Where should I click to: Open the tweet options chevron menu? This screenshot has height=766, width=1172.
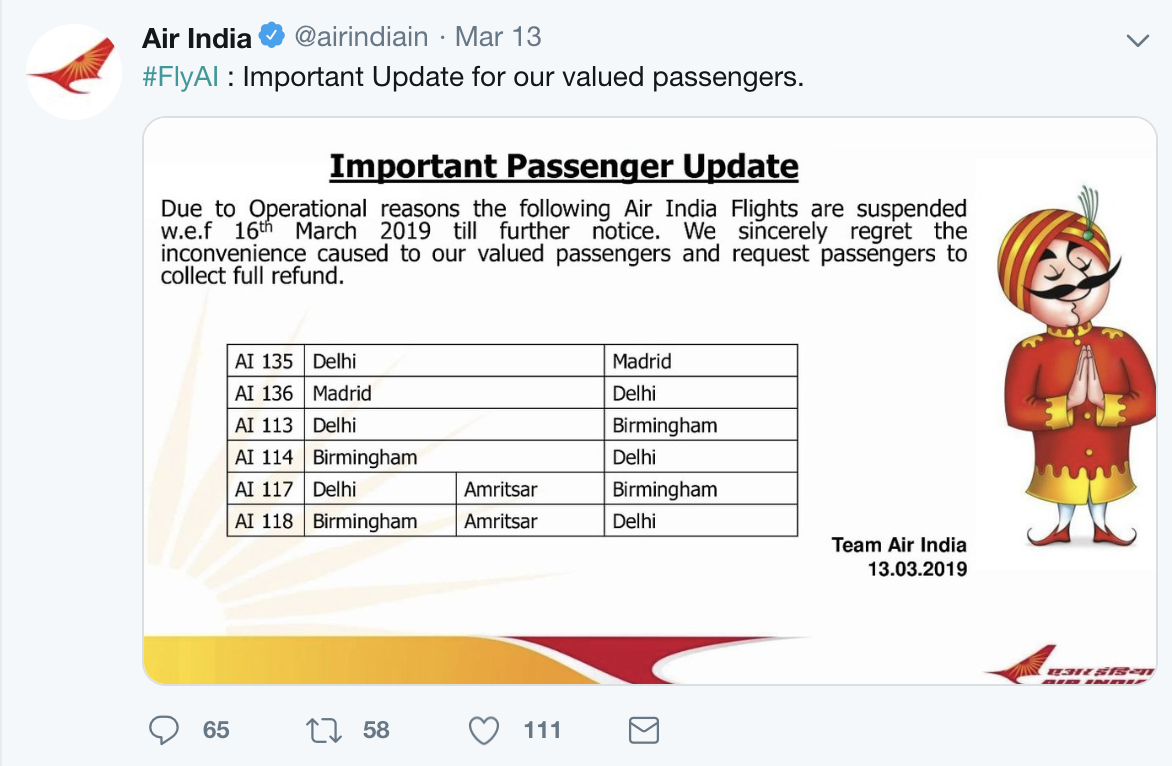[1138, 40]
